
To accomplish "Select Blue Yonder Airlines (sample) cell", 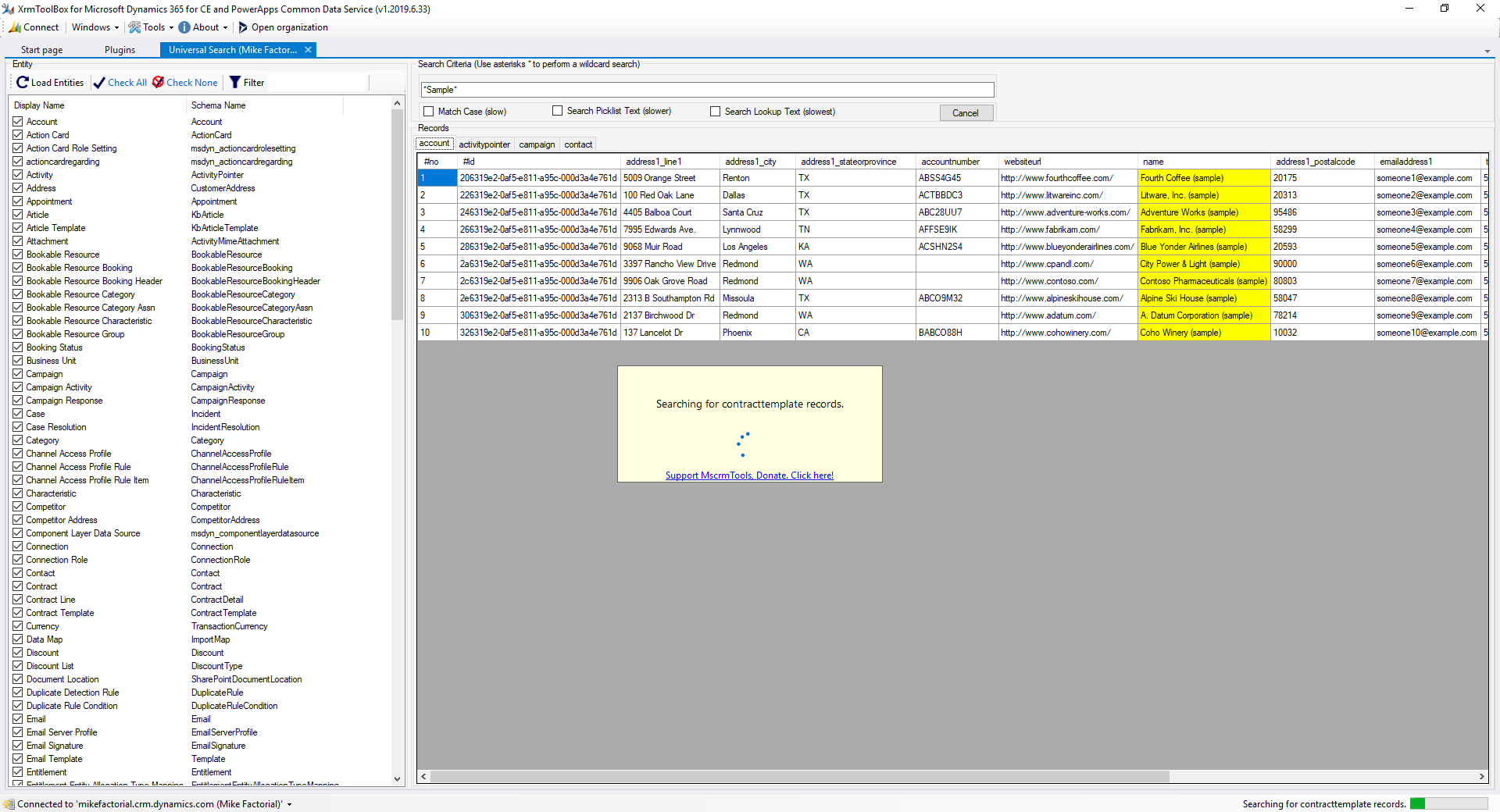I will pyautogui.click(x=1204, y=247).
